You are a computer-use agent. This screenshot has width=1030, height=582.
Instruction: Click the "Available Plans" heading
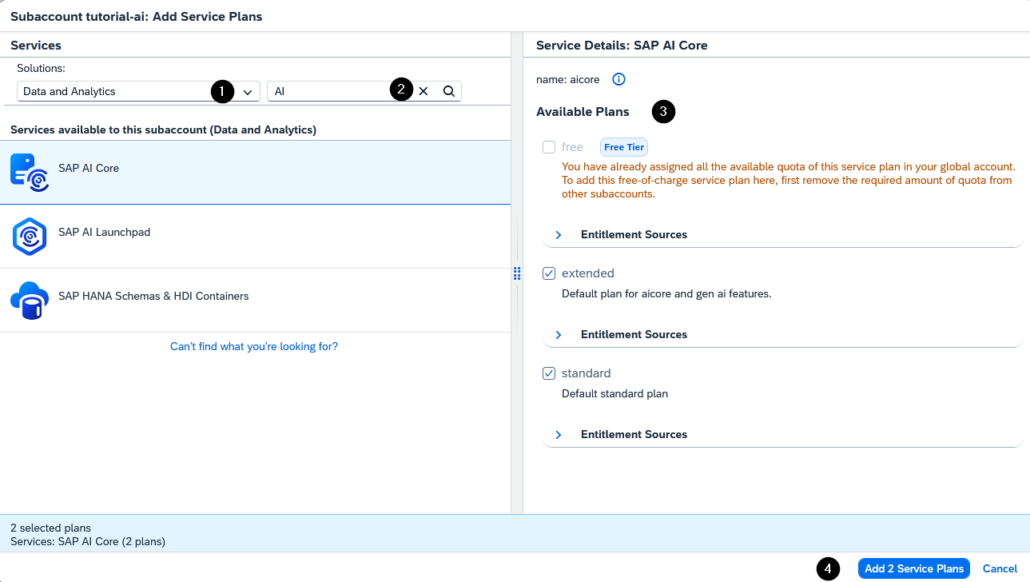point(583,112)
